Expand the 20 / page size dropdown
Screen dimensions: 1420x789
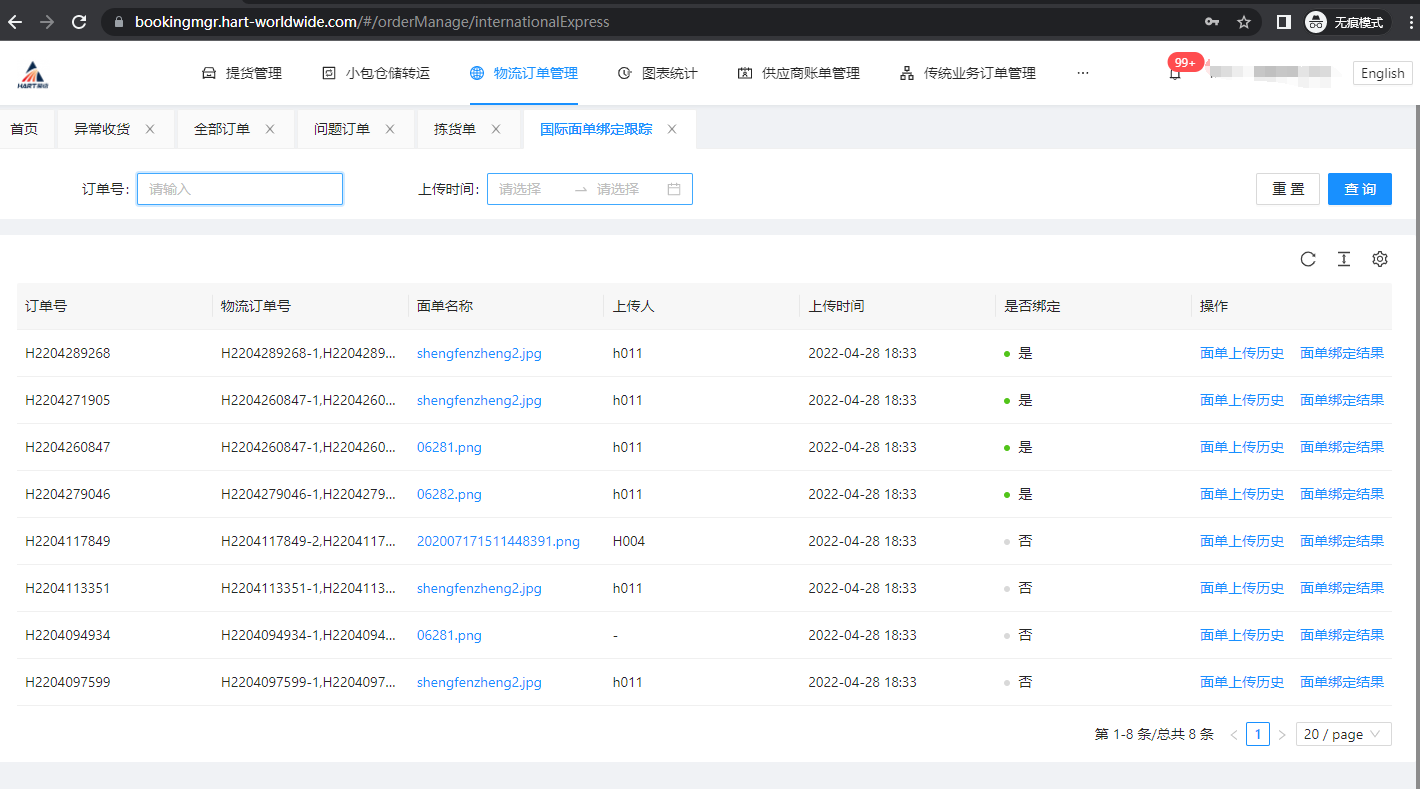point(1343,734)
